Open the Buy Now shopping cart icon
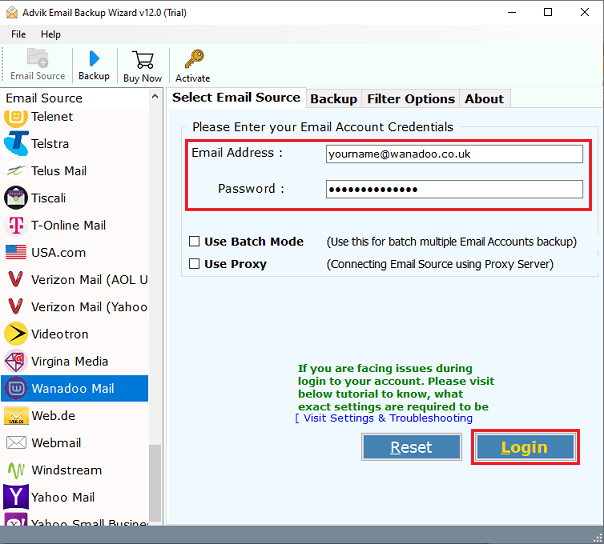Viewport: 604px width, 544px height. (143, 60)
